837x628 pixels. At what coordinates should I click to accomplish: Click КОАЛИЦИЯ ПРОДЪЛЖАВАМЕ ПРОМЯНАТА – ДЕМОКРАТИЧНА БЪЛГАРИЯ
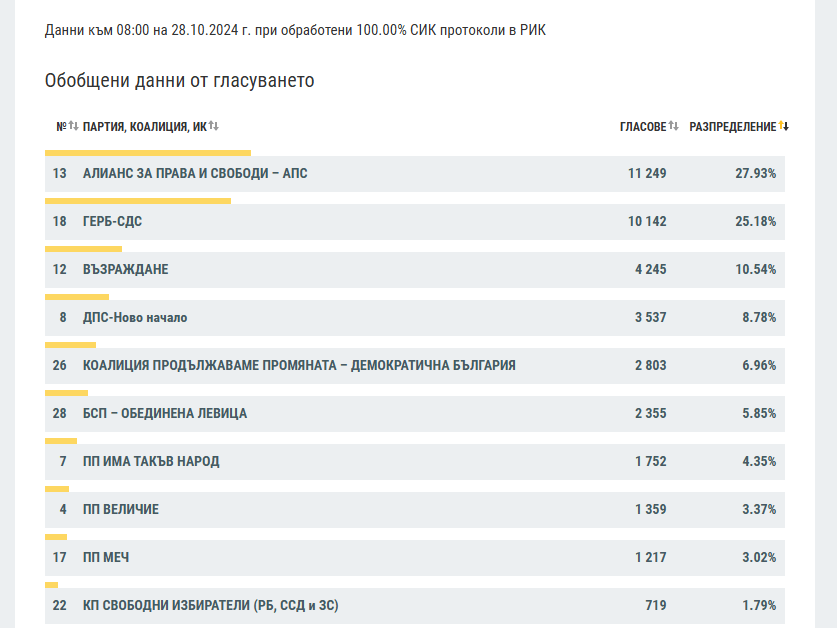299,366
